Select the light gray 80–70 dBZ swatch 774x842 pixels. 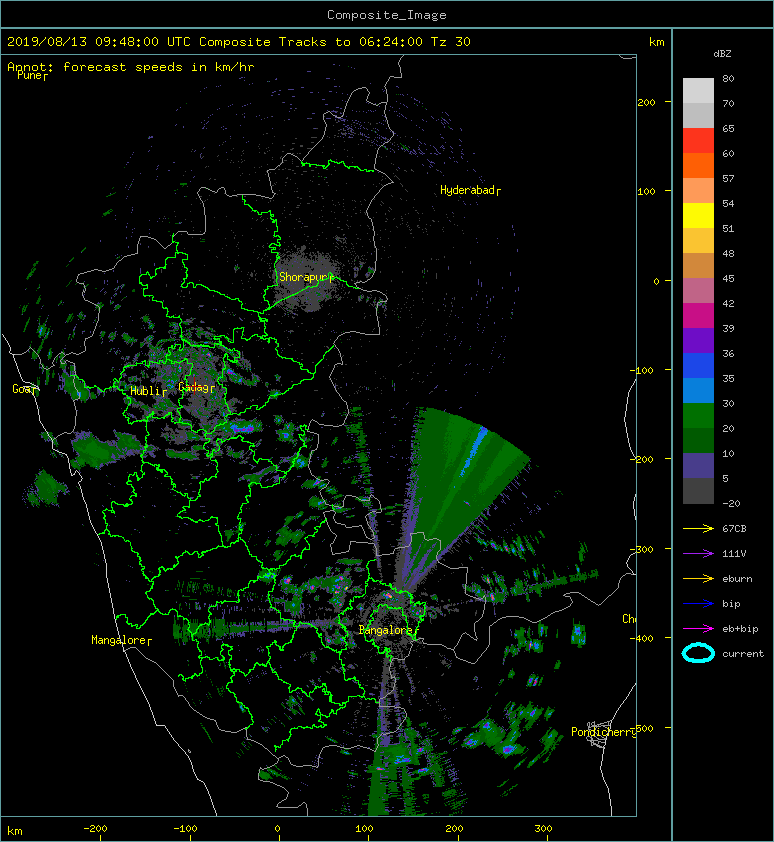click(x=698, y=91)
